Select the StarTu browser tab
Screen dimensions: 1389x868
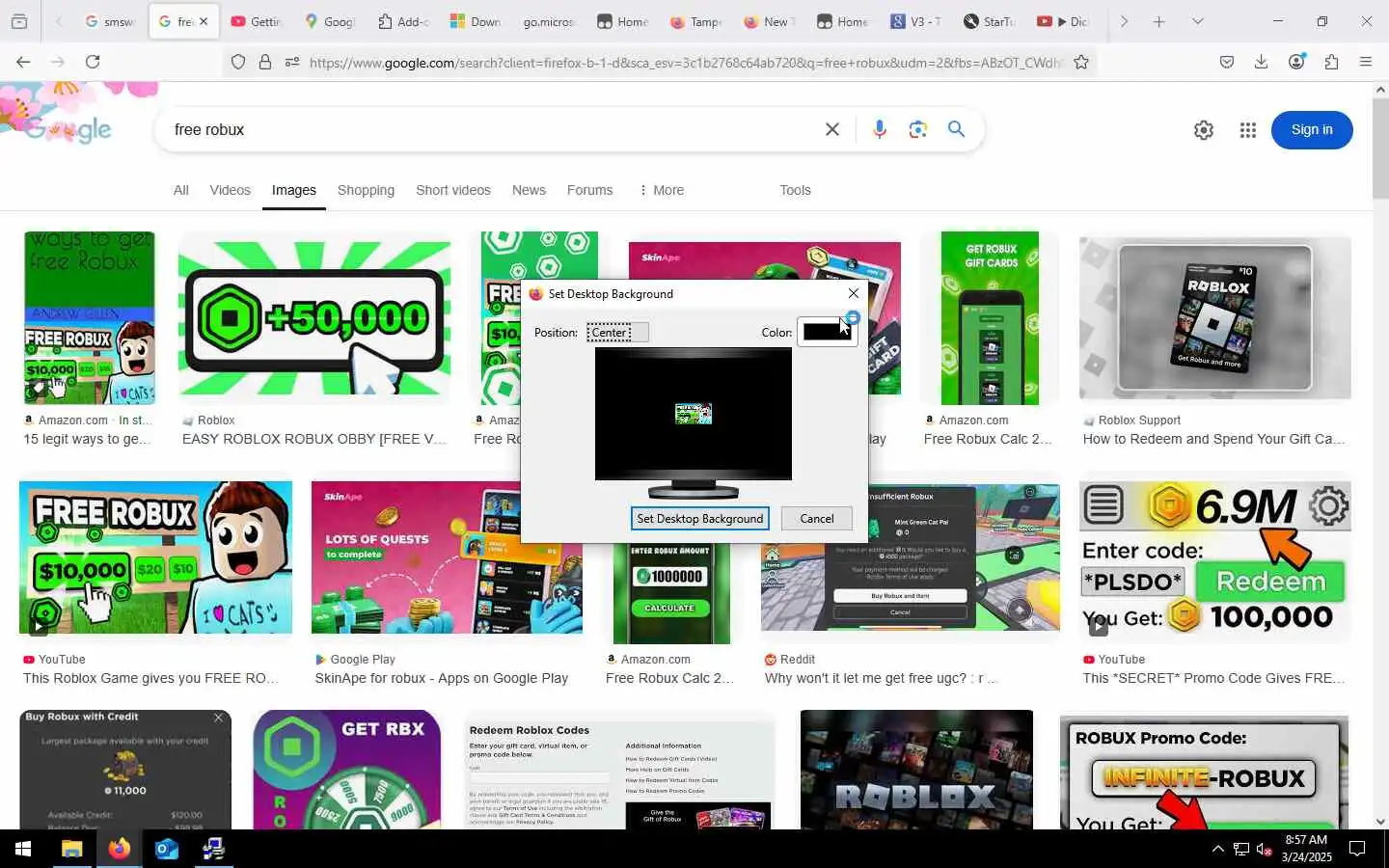coord(989,21)
